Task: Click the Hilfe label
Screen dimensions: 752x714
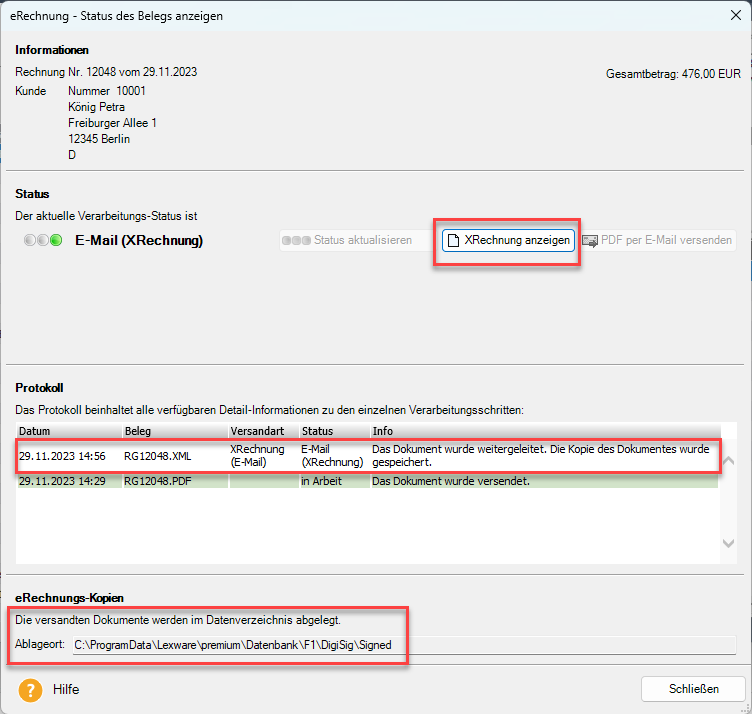Action: click(x=66, y=690)
